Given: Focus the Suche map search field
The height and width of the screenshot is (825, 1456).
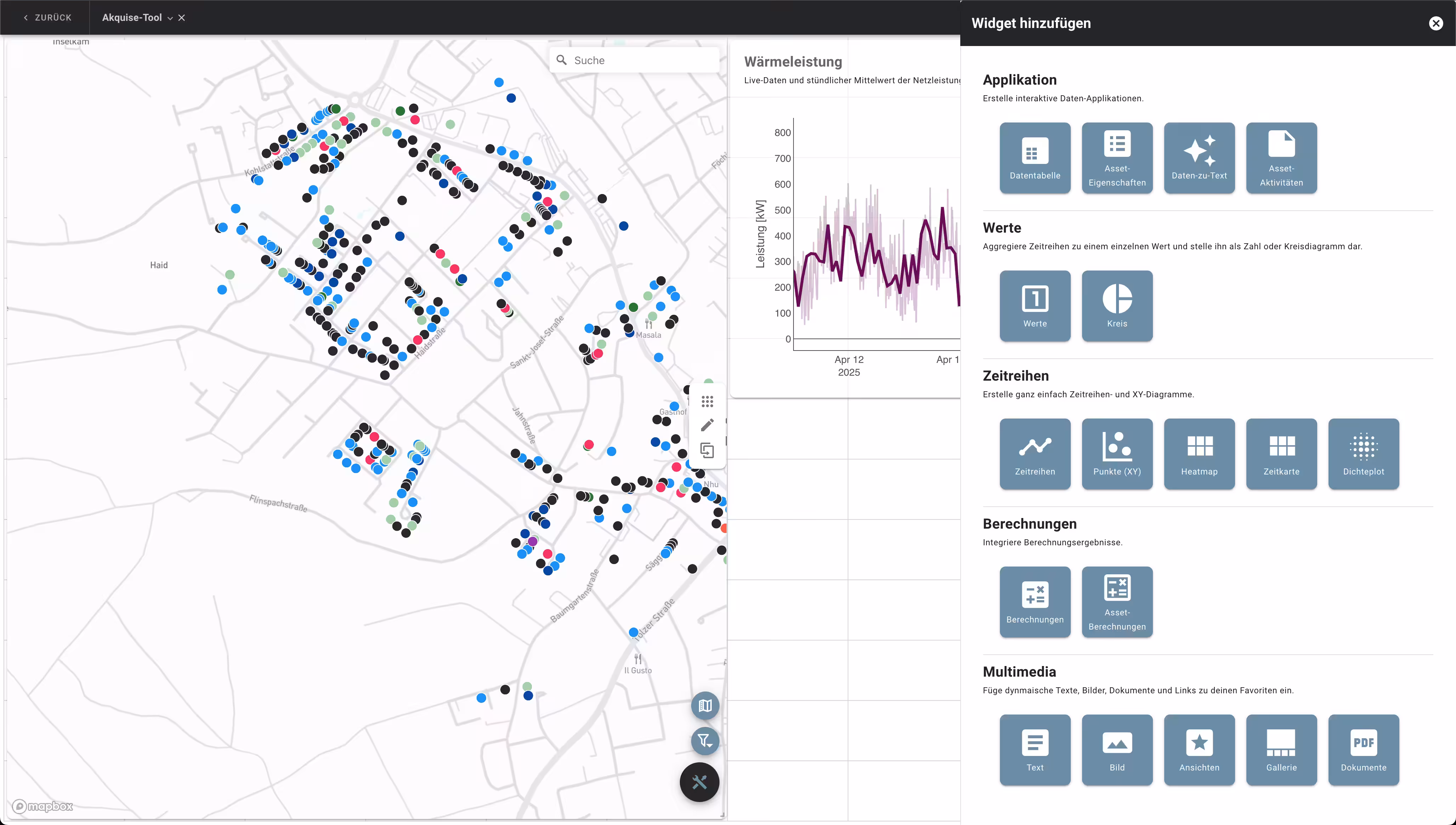Looking at the screenshot, I should click(634, 60).
